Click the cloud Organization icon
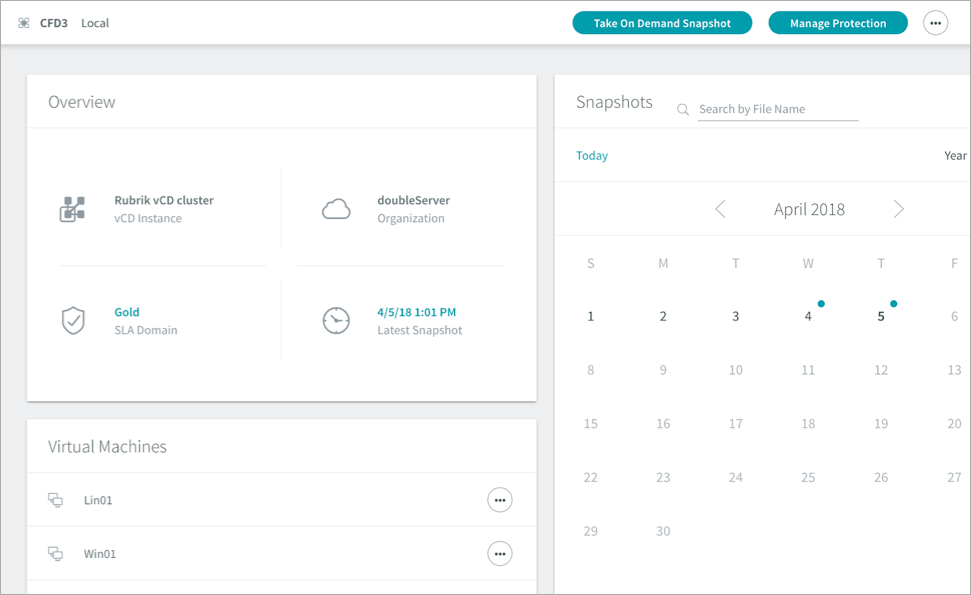 tap(336, 209)
